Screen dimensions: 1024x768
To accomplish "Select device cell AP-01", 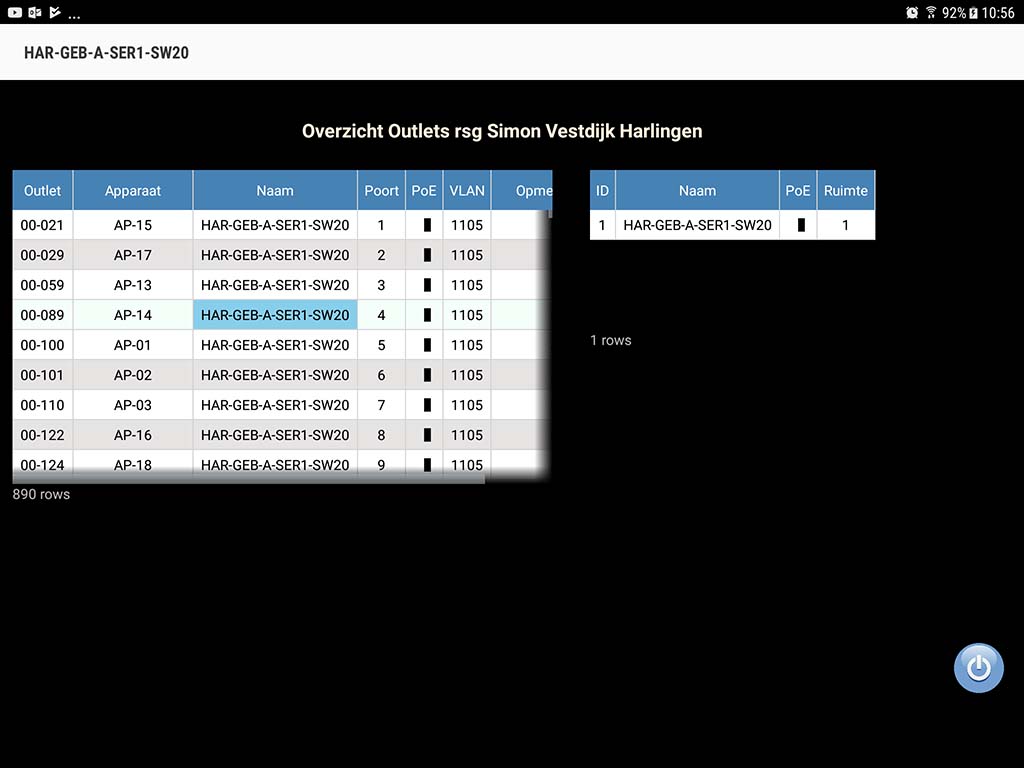I will (x=133, y=345).
